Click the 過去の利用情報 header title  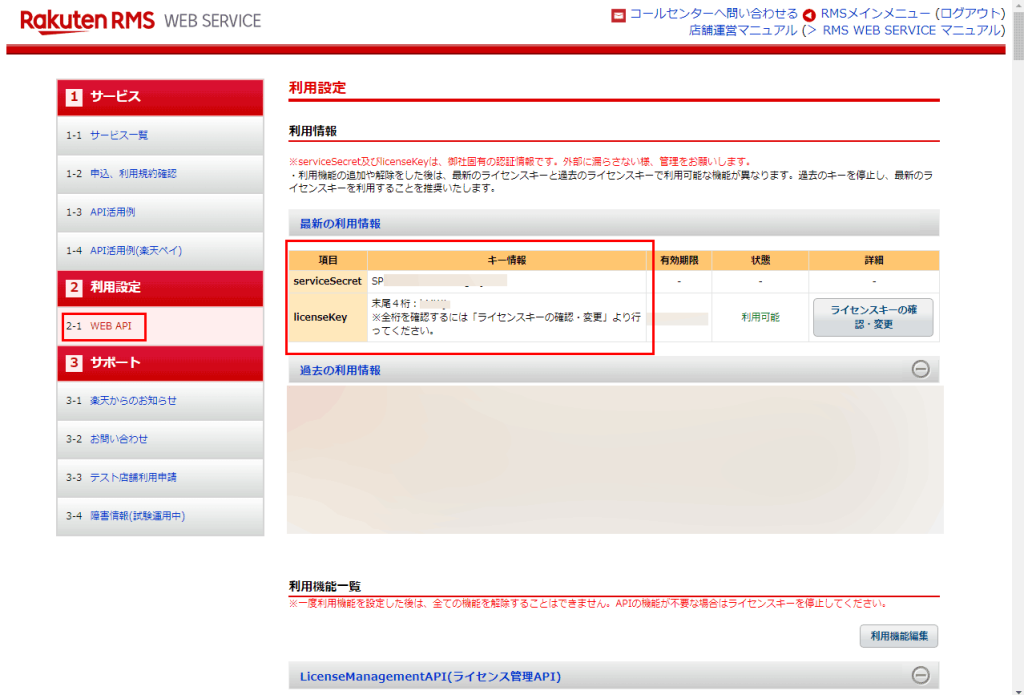pyautogui.click(x=340, y=370)
